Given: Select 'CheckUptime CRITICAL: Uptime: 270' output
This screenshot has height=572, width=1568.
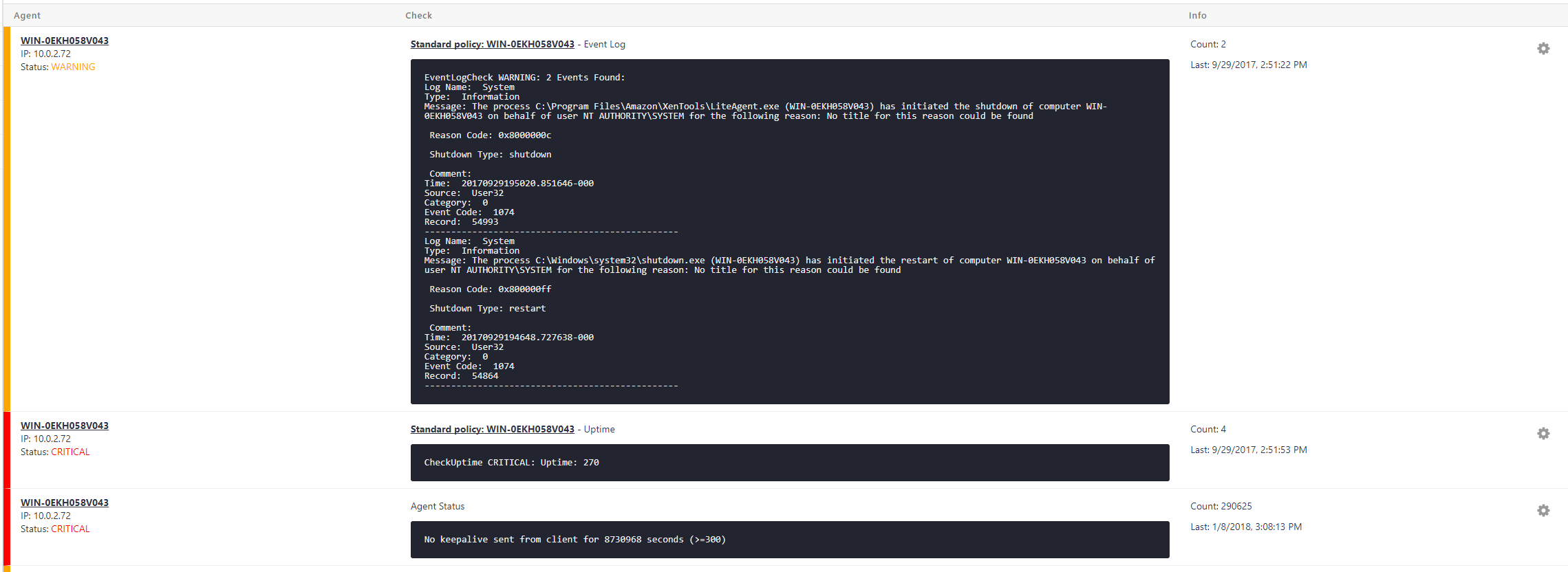Looking at the screenshot, I should click(511, 463).
